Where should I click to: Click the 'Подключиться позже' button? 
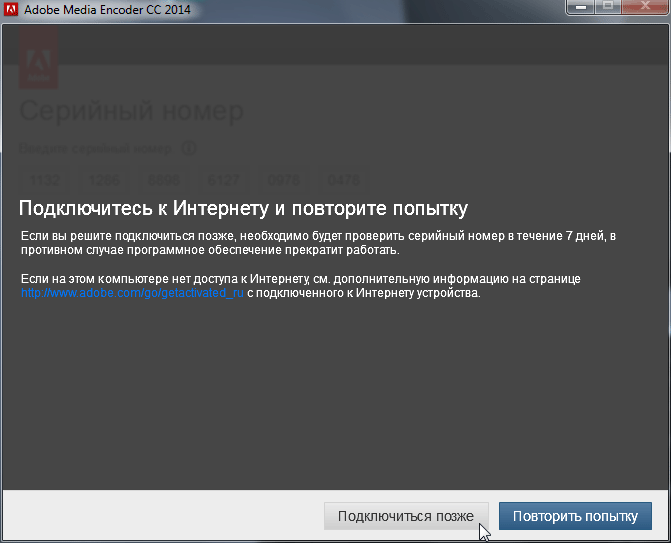tap(406, 516)
